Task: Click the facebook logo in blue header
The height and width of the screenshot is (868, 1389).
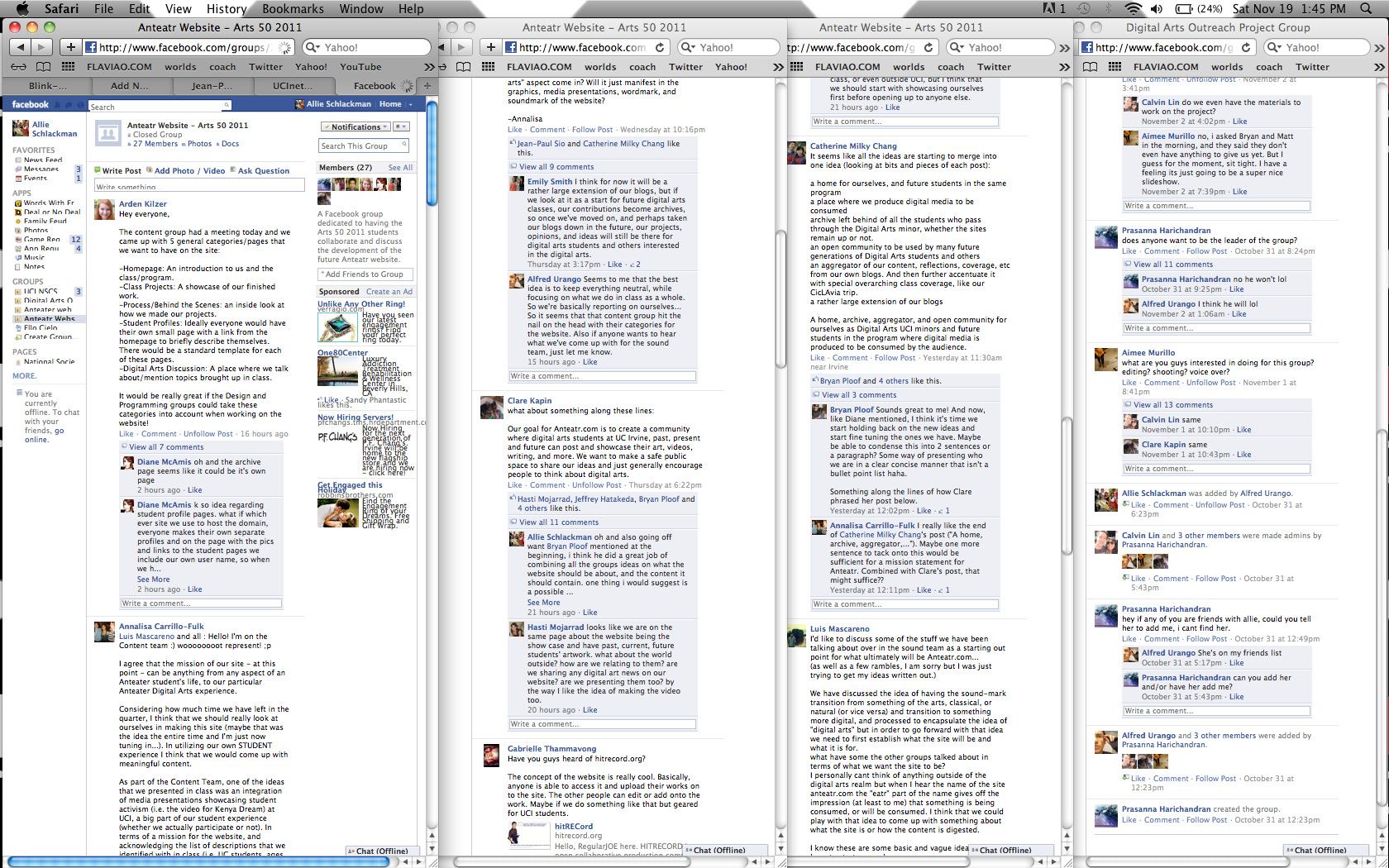Action: click(30, 104)
